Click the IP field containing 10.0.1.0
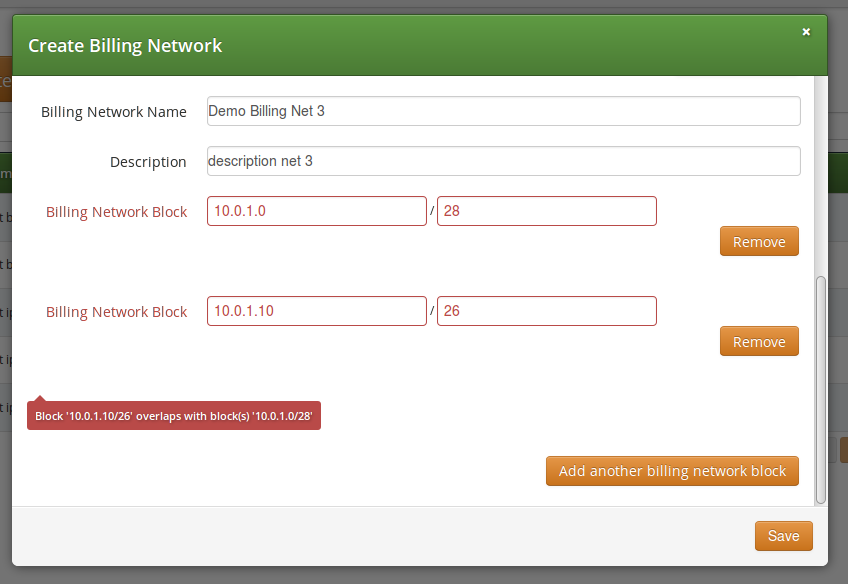The height and width of the screenshot is (584, 848). point(316,211)
